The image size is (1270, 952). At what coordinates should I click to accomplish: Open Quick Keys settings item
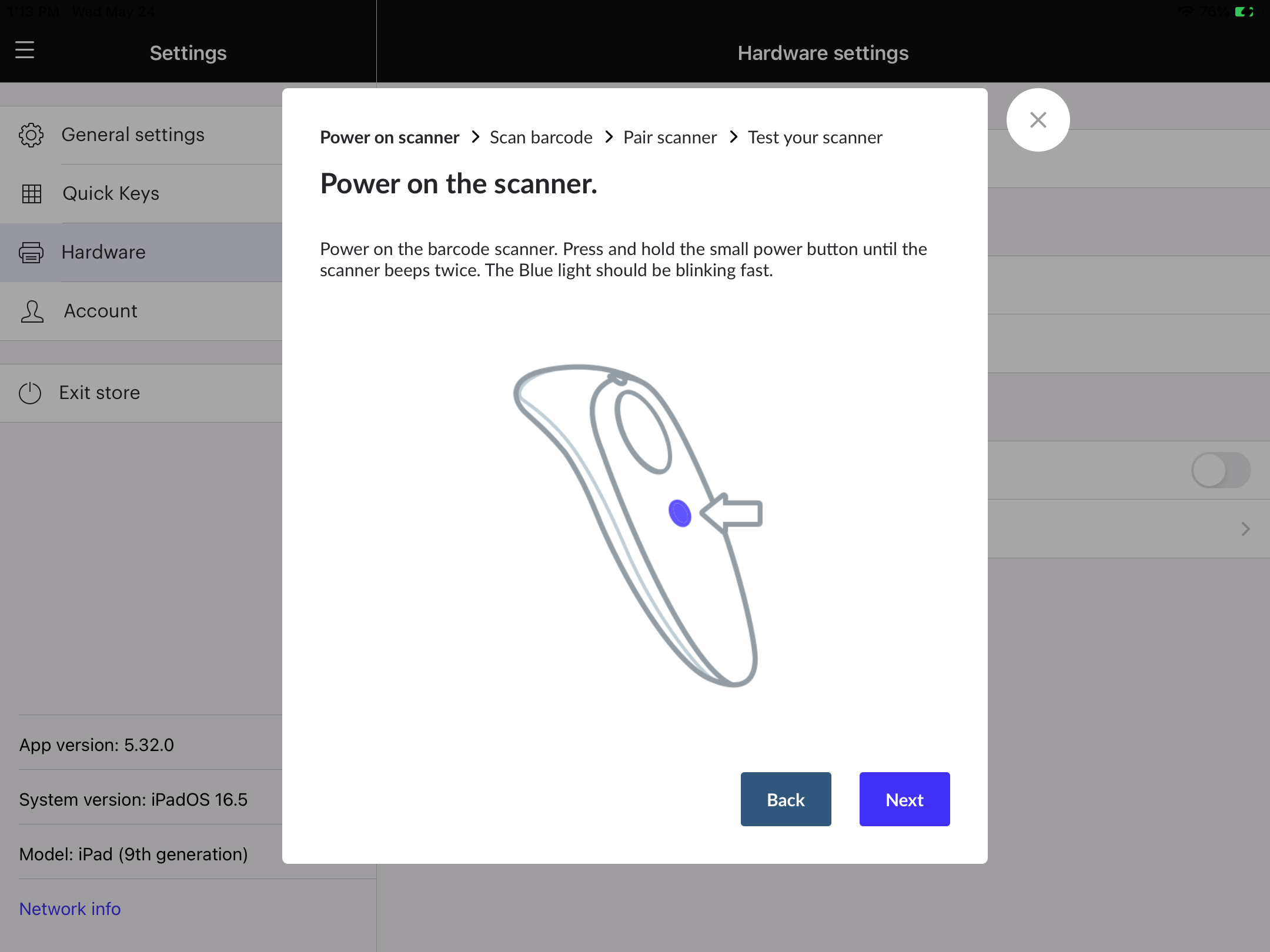[111, 193]
